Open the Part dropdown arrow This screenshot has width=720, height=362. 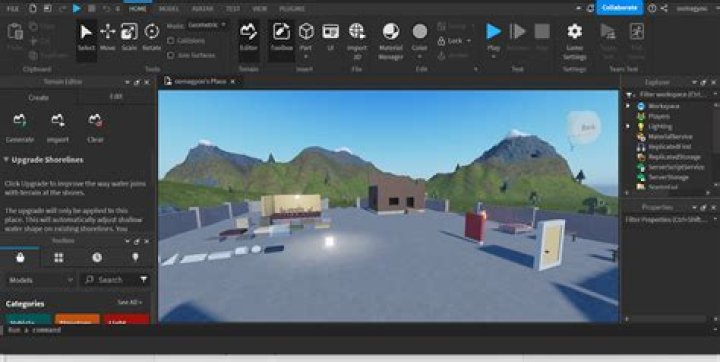306,57
